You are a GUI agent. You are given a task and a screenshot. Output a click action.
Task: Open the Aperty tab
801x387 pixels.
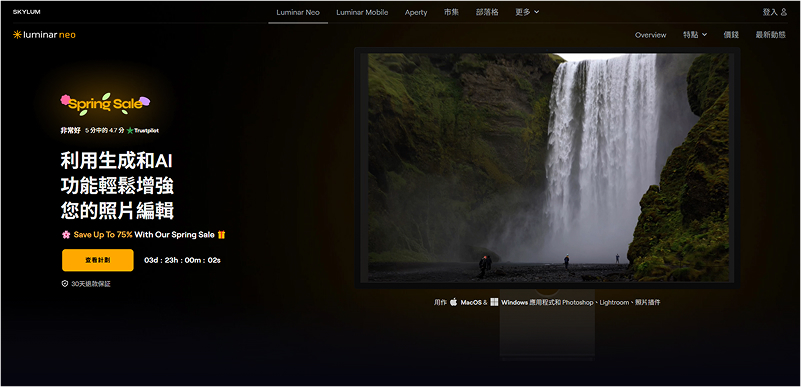pos(416,12)
